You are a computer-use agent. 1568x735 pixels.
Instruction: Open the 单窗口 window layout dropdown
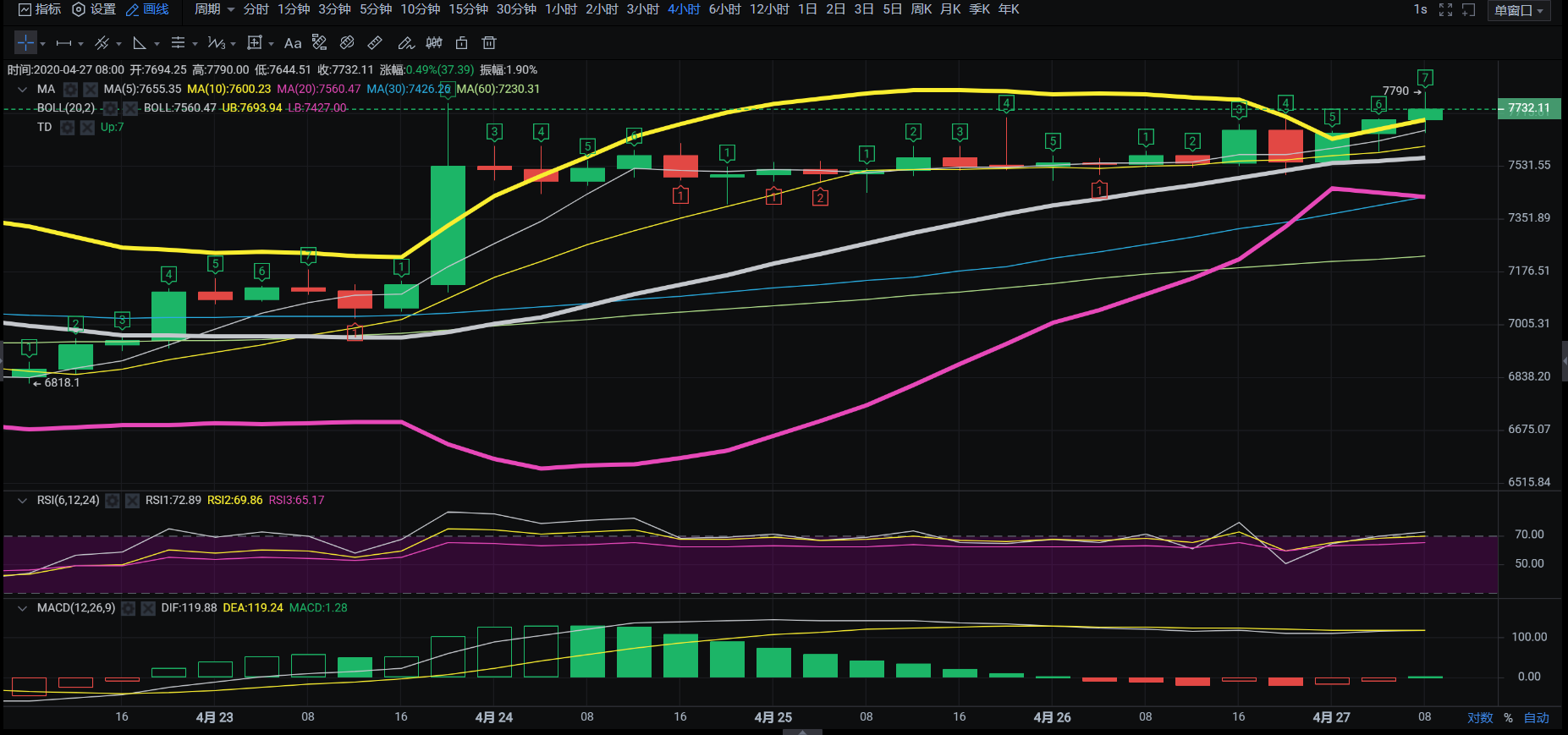tap(1519, 10)
